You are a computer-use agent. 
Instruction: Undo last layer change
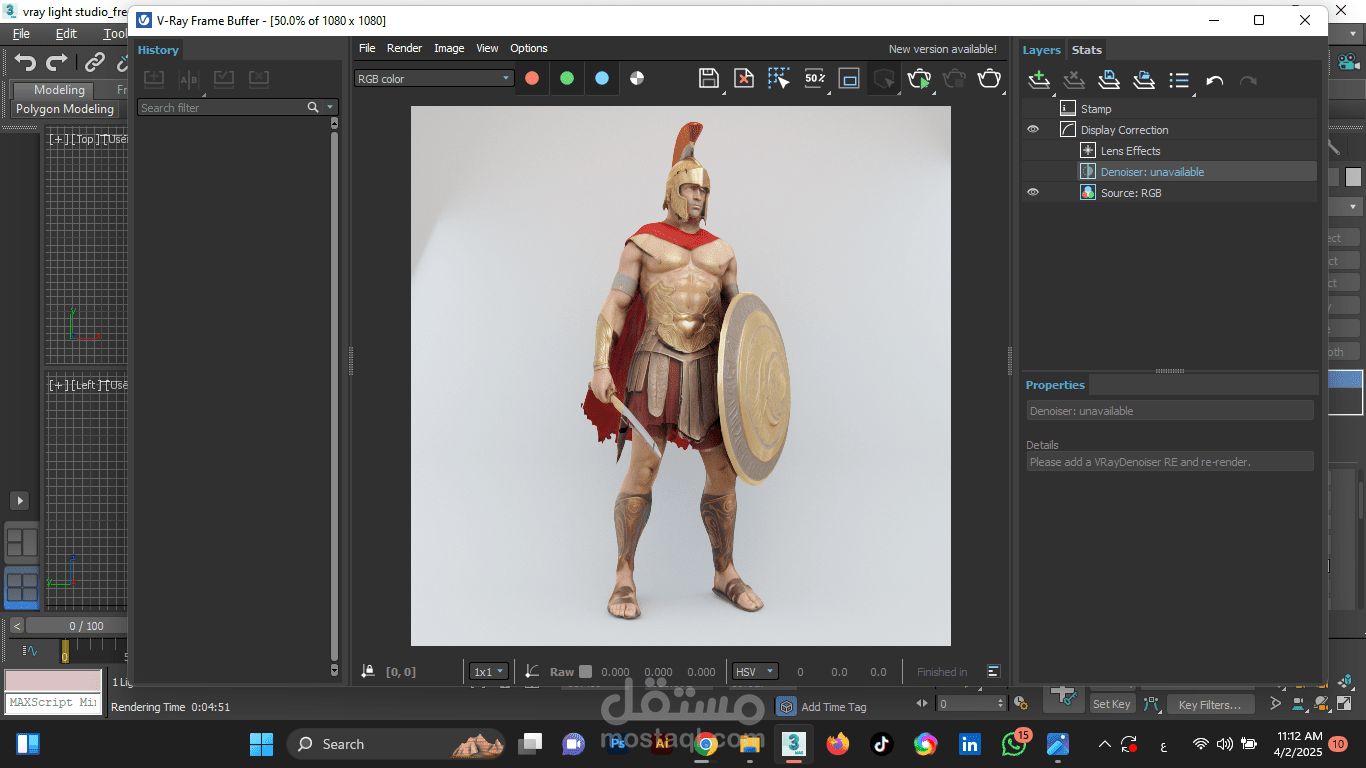pyautogui.click(x=1214, y=81)
